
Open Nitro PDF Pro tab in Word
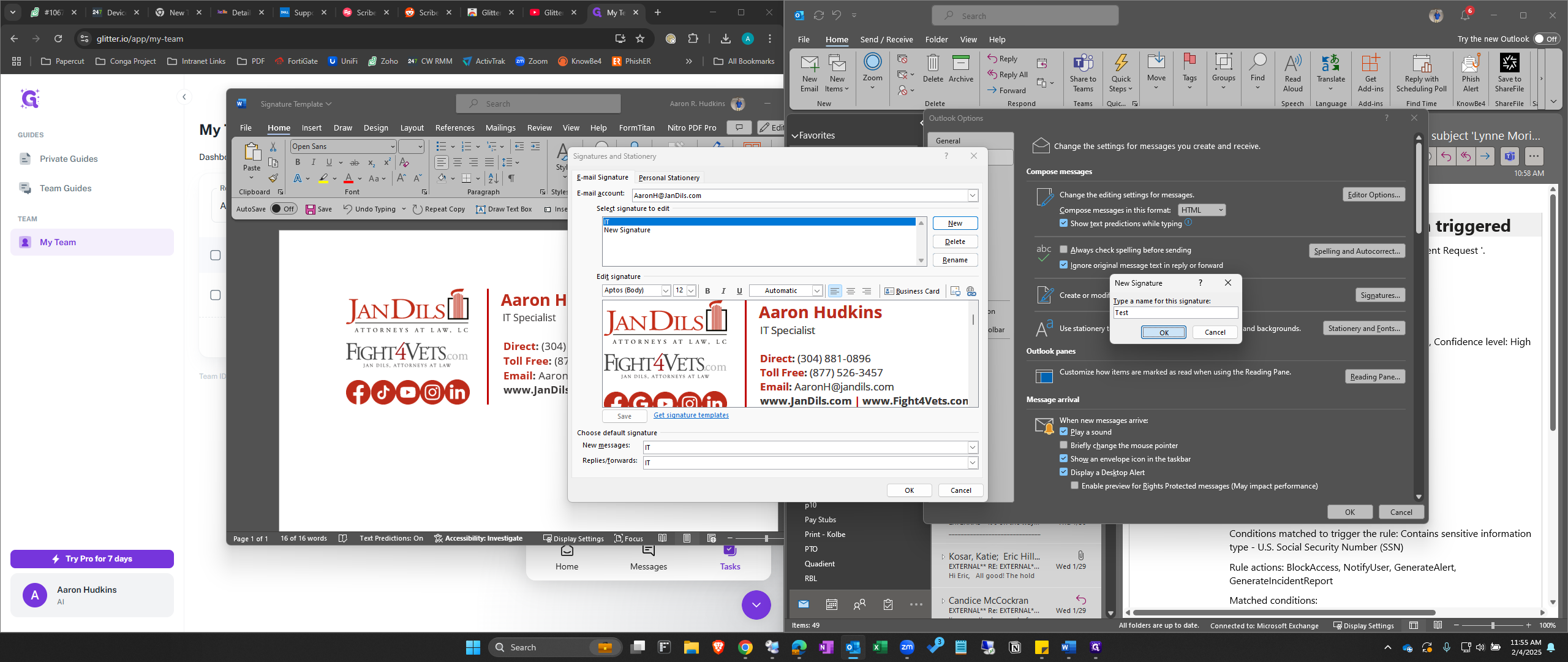pos(692,127)
